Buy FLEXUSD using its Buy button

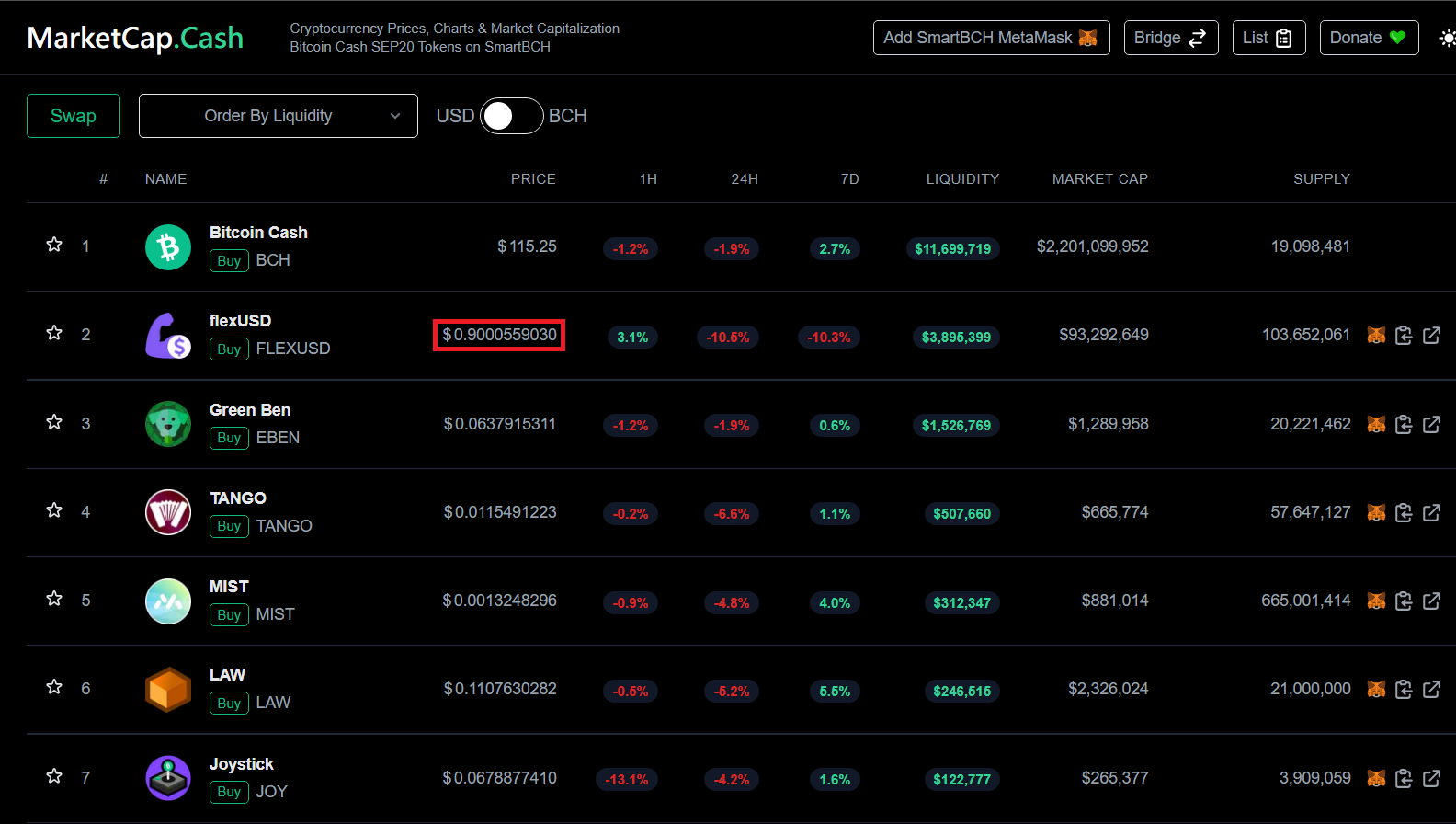pos(229,349)
